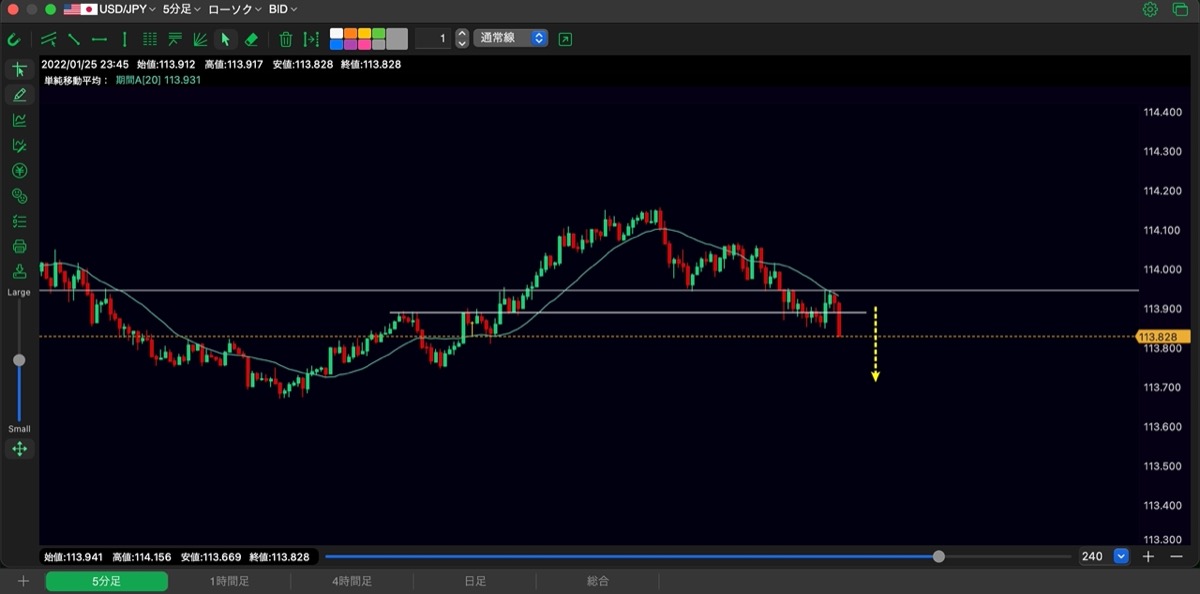Select the vertical line drawing tool
Viewport: 1200px width, 594px height.
[124, 39]
